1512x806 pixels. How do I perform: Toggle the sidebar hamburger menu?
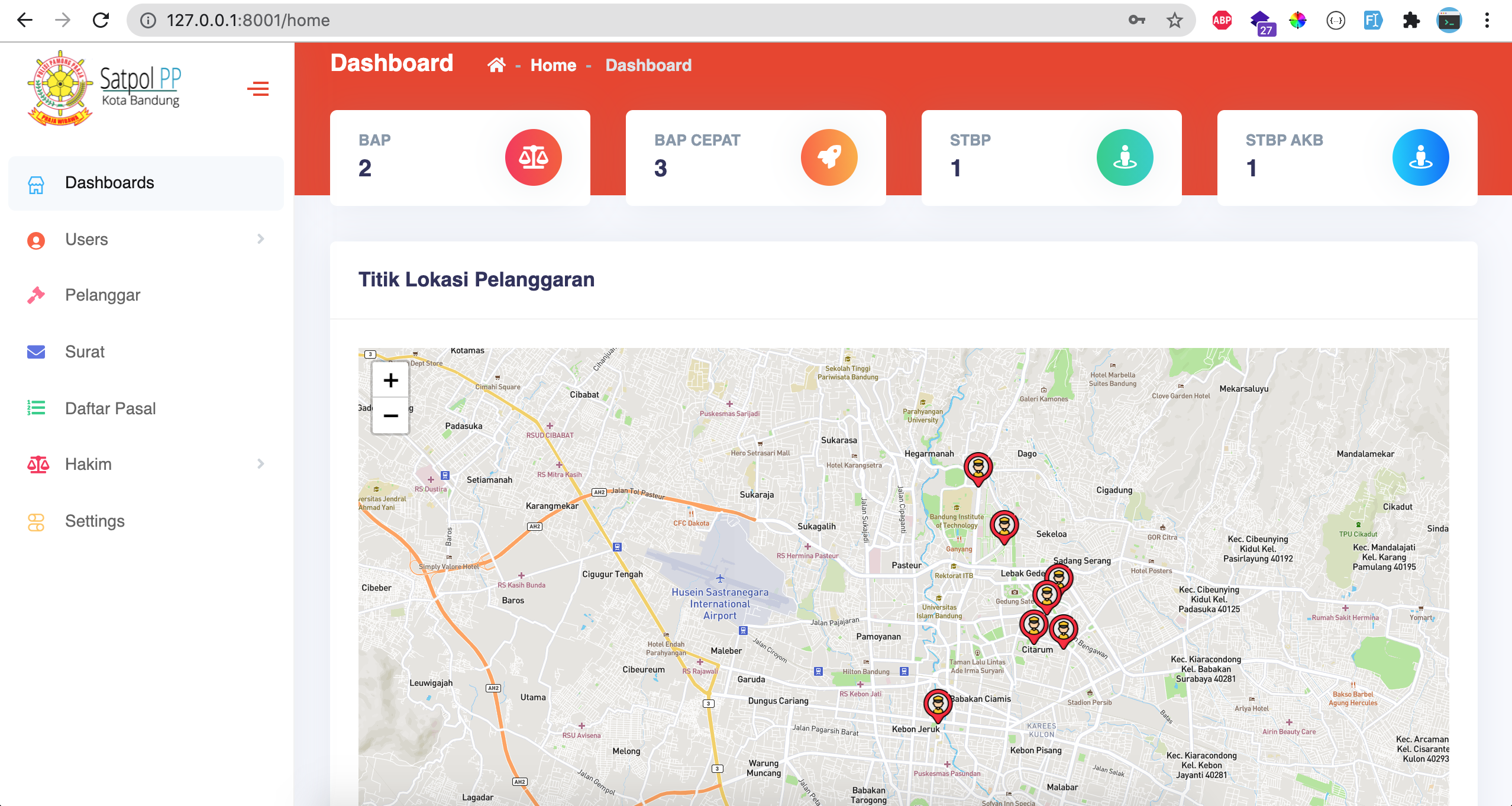point(258,89)
